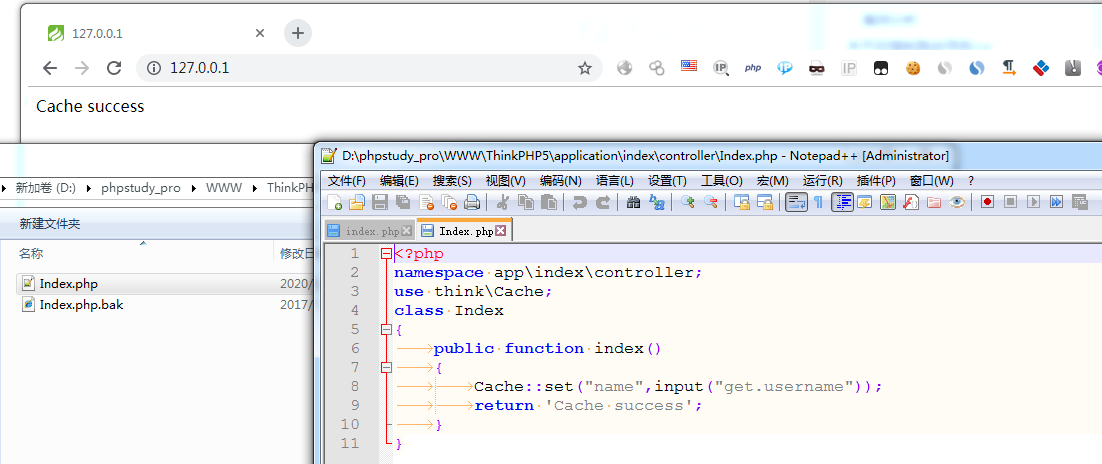This screenshot has width=1102, height=464.
Task: Click the php extension icon
Action: click(x=753, y=68)
